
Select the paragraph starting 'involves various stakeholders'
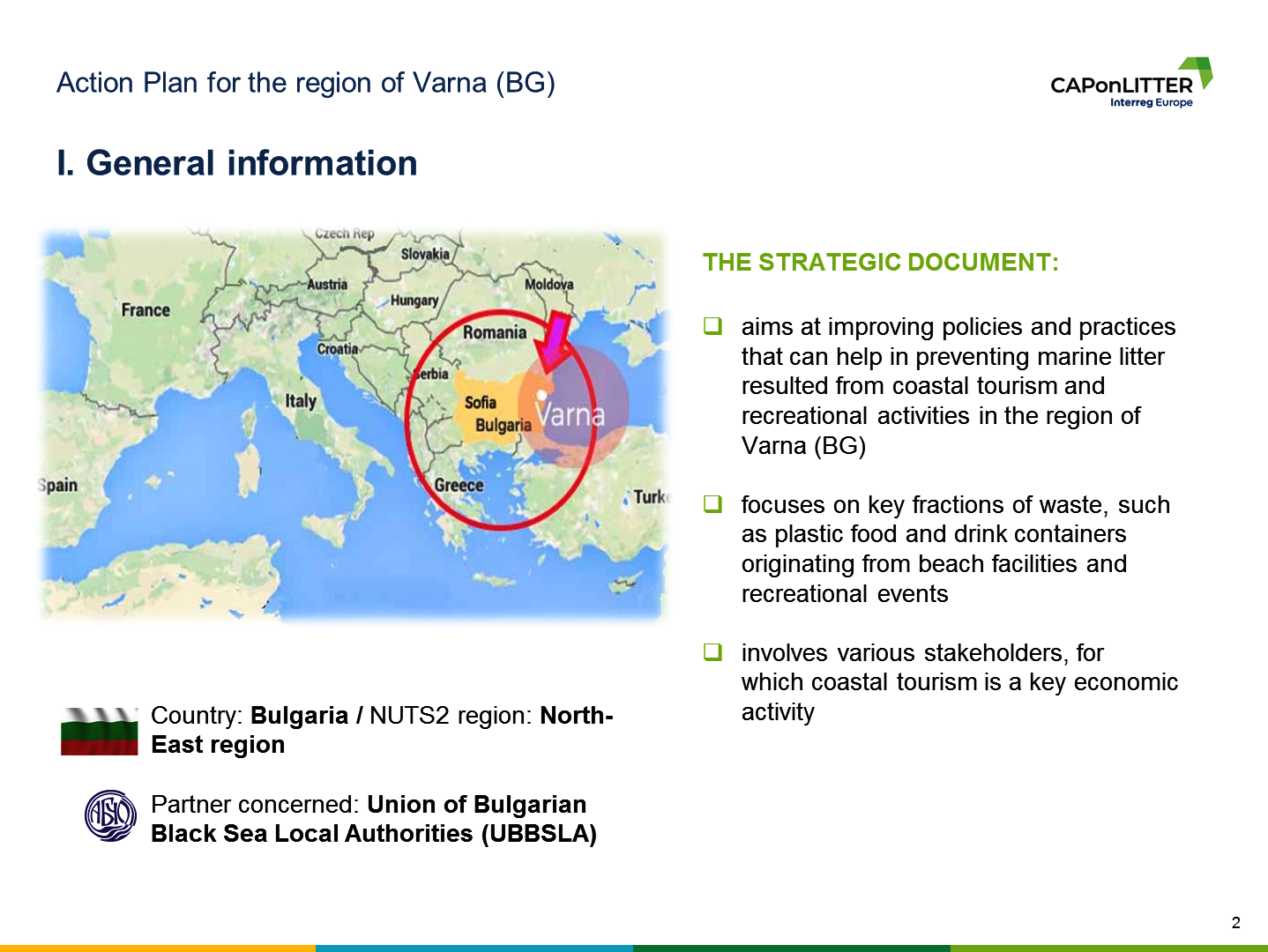click(959, 682)
